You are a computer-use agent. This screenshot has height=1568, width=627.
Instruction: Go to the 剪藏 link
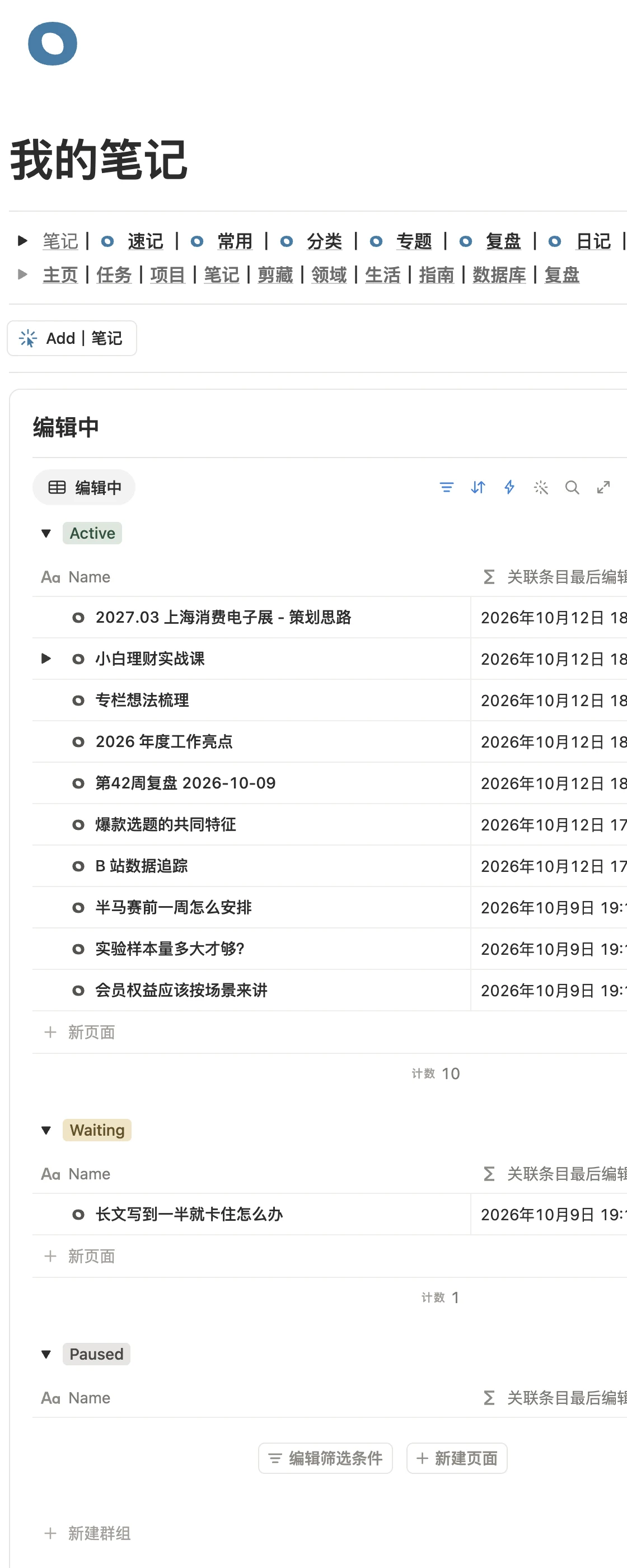pos(275,275)
